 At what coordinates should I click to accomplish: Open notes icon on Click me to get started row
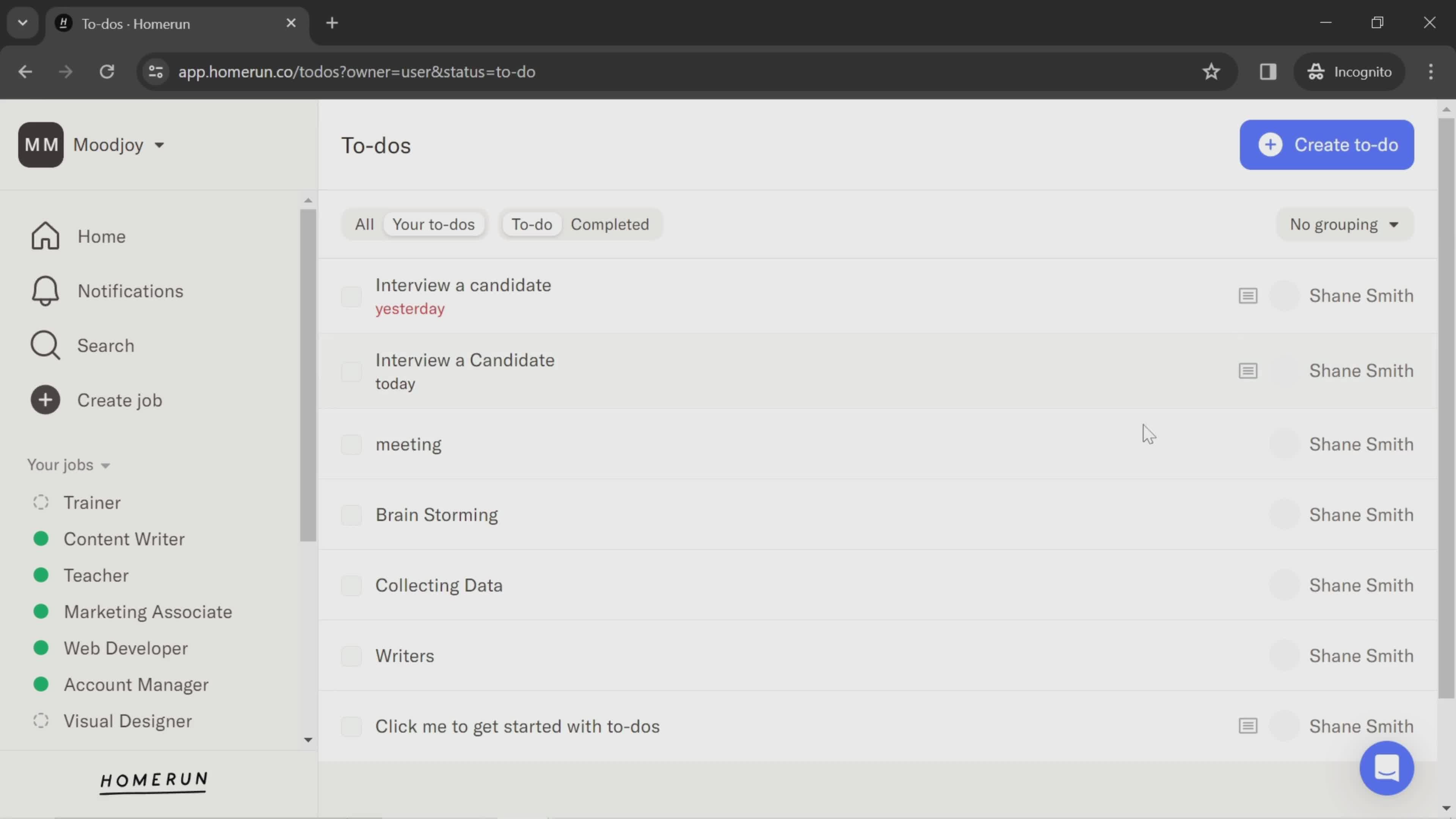click(x=1248, y=726)
